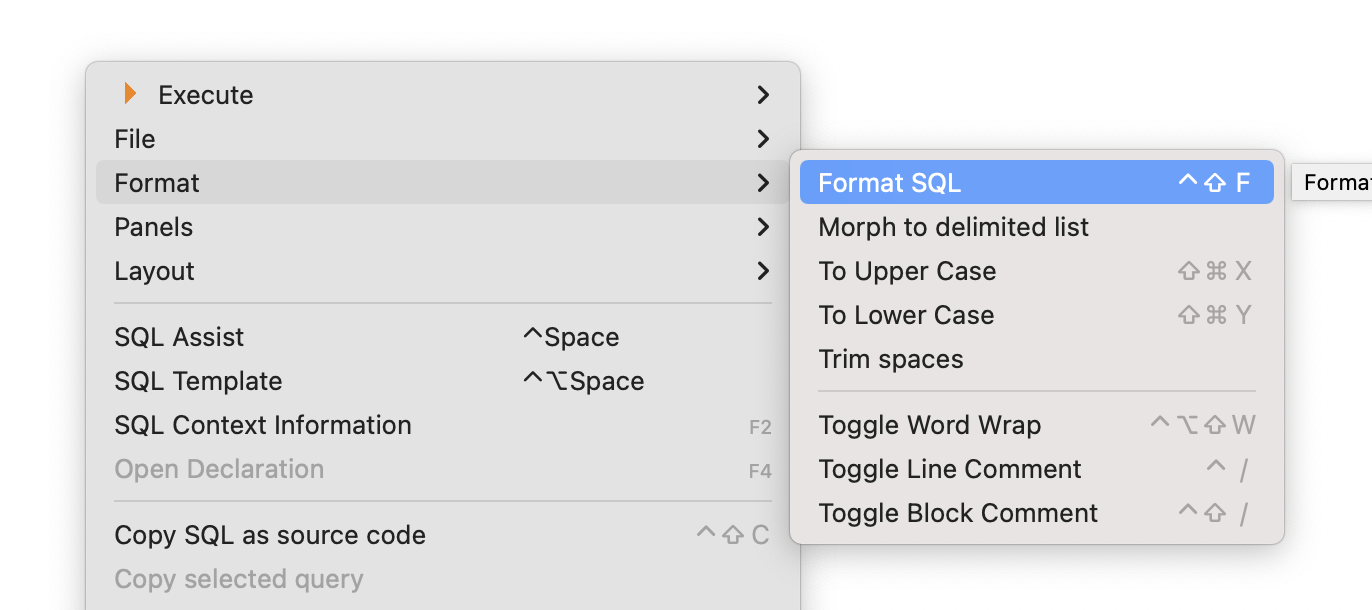This screenshot has height=610, width=1372.
Task: Click the Open Declaration item
Action: click(219, 469)
